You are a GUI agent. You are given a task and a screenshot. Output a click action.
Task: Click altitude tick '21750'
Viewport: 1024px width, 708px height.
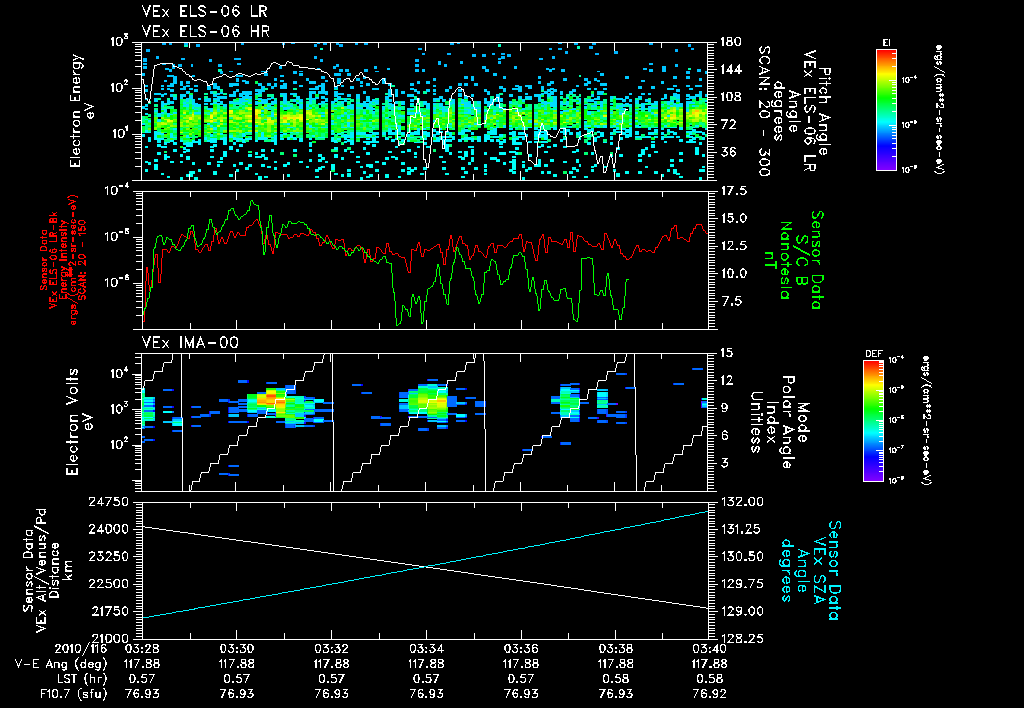[108, 611]
